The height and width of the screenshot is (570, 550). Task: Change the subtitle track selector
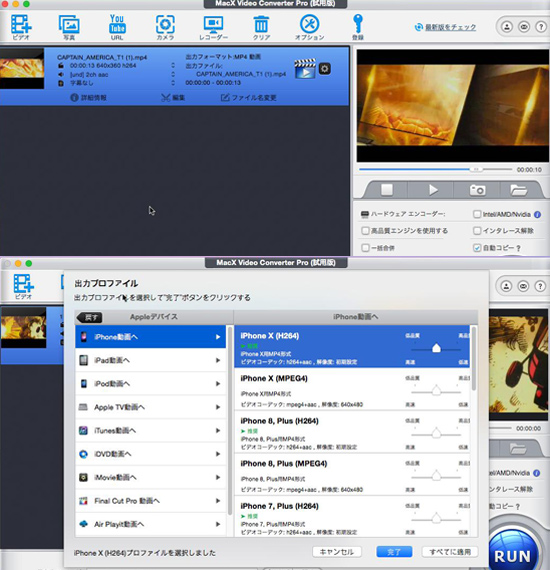(x=173, y=83)
